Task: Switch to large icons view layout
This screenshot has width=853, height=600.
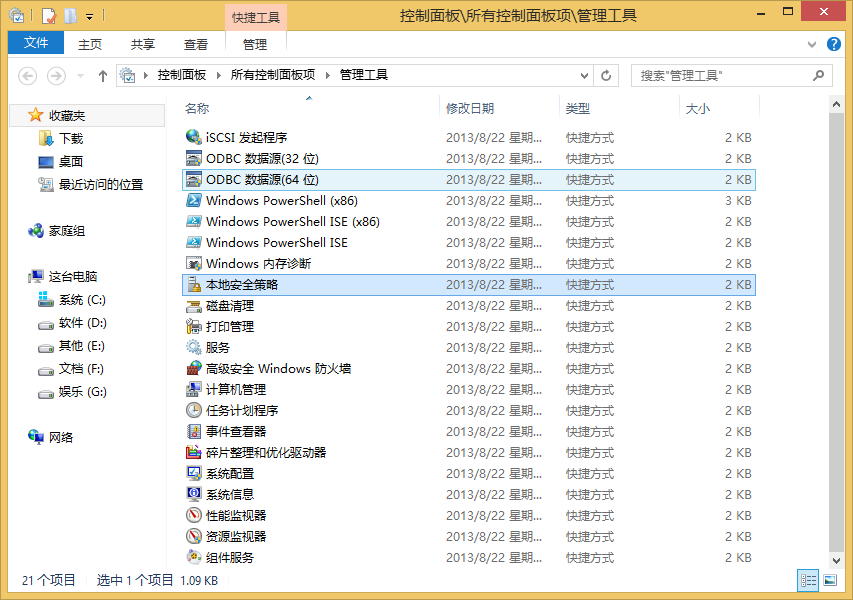Action: [x=830, y=580]
